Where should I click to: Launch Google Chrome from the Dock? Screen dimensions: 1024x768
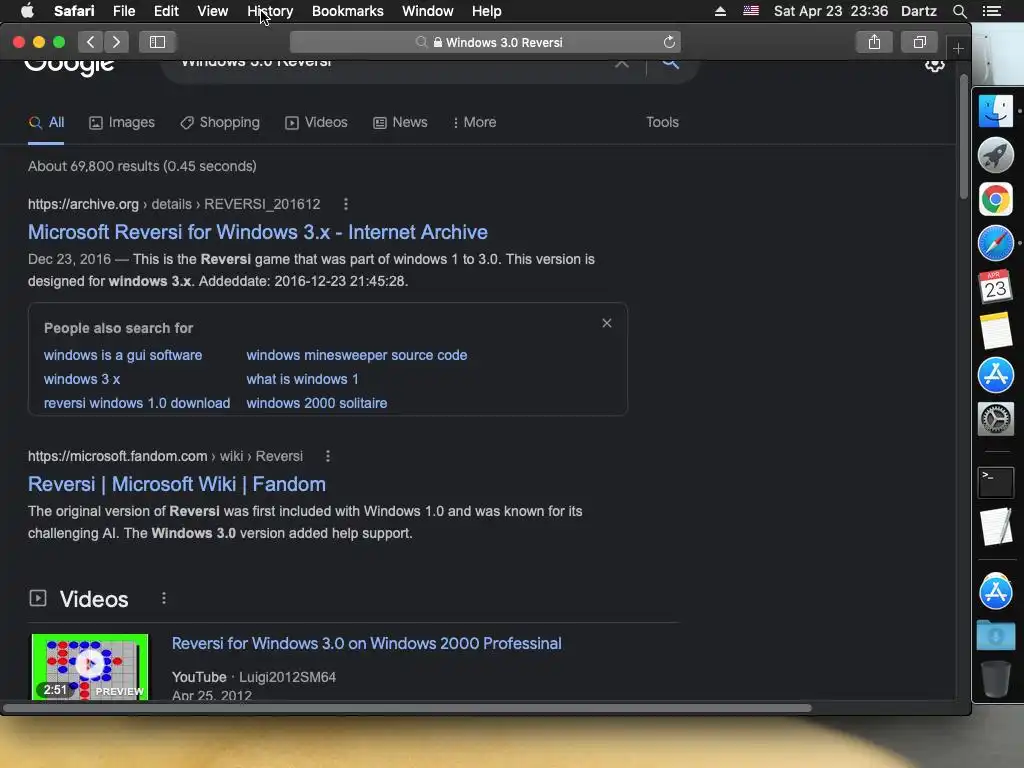(995, 199)
